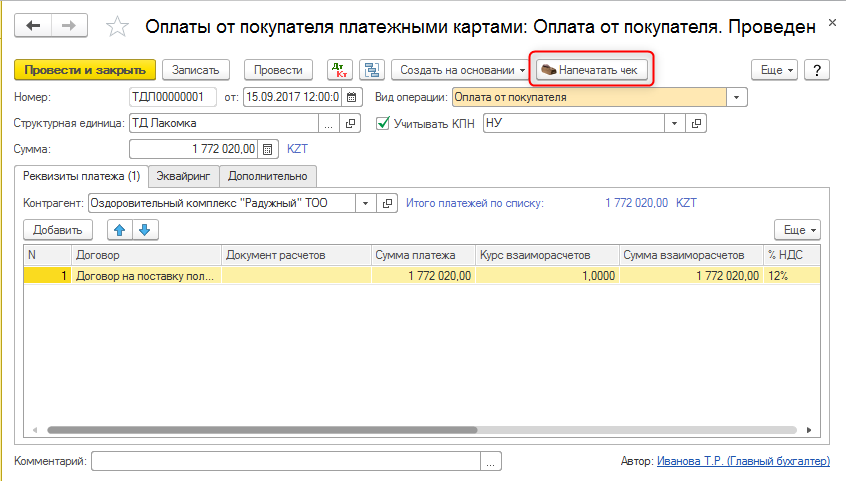Click into the Комментарий input field
The width and height of the screenshot is (846, 481).
(286, 461)
